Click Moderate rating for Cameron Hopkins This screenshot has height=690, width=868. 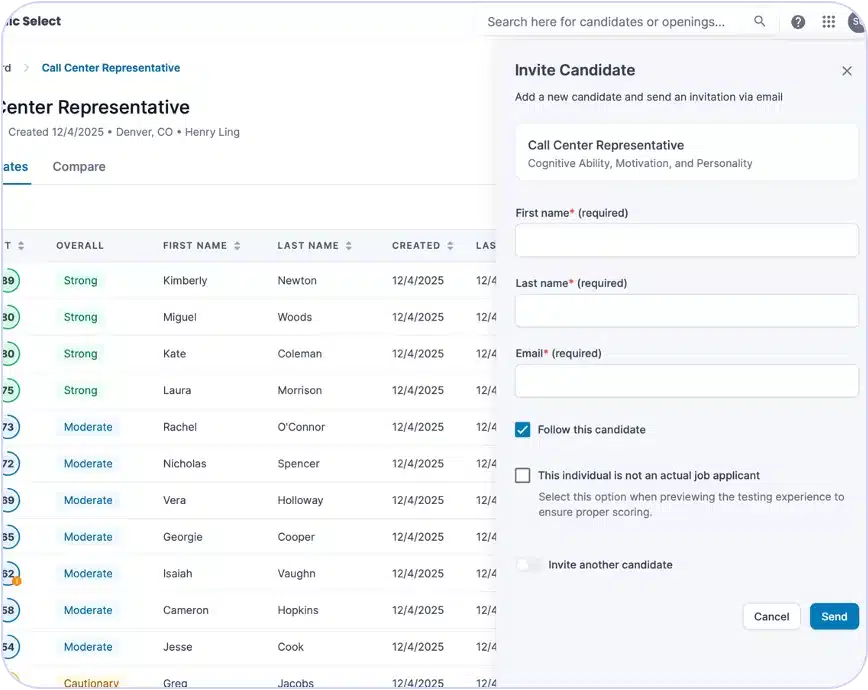88,610
